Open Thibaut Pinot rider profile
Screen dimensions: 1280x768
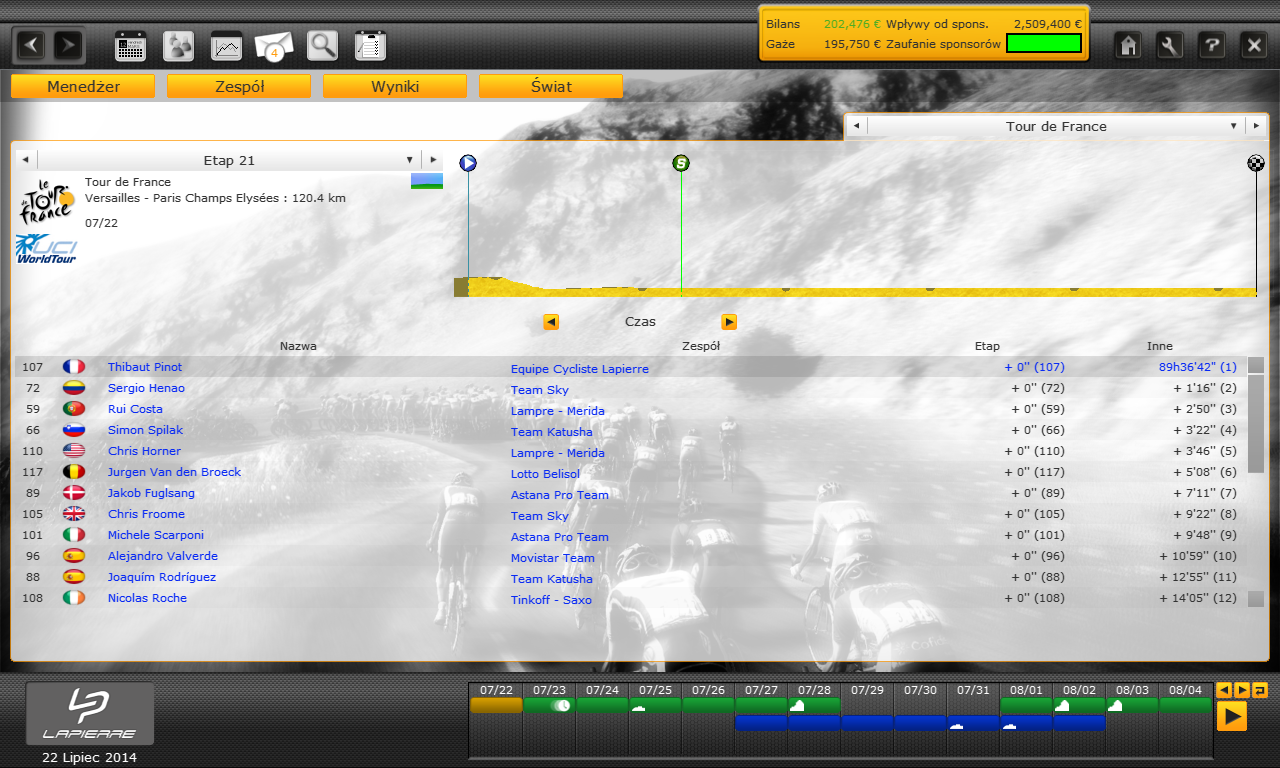[145, 367]
